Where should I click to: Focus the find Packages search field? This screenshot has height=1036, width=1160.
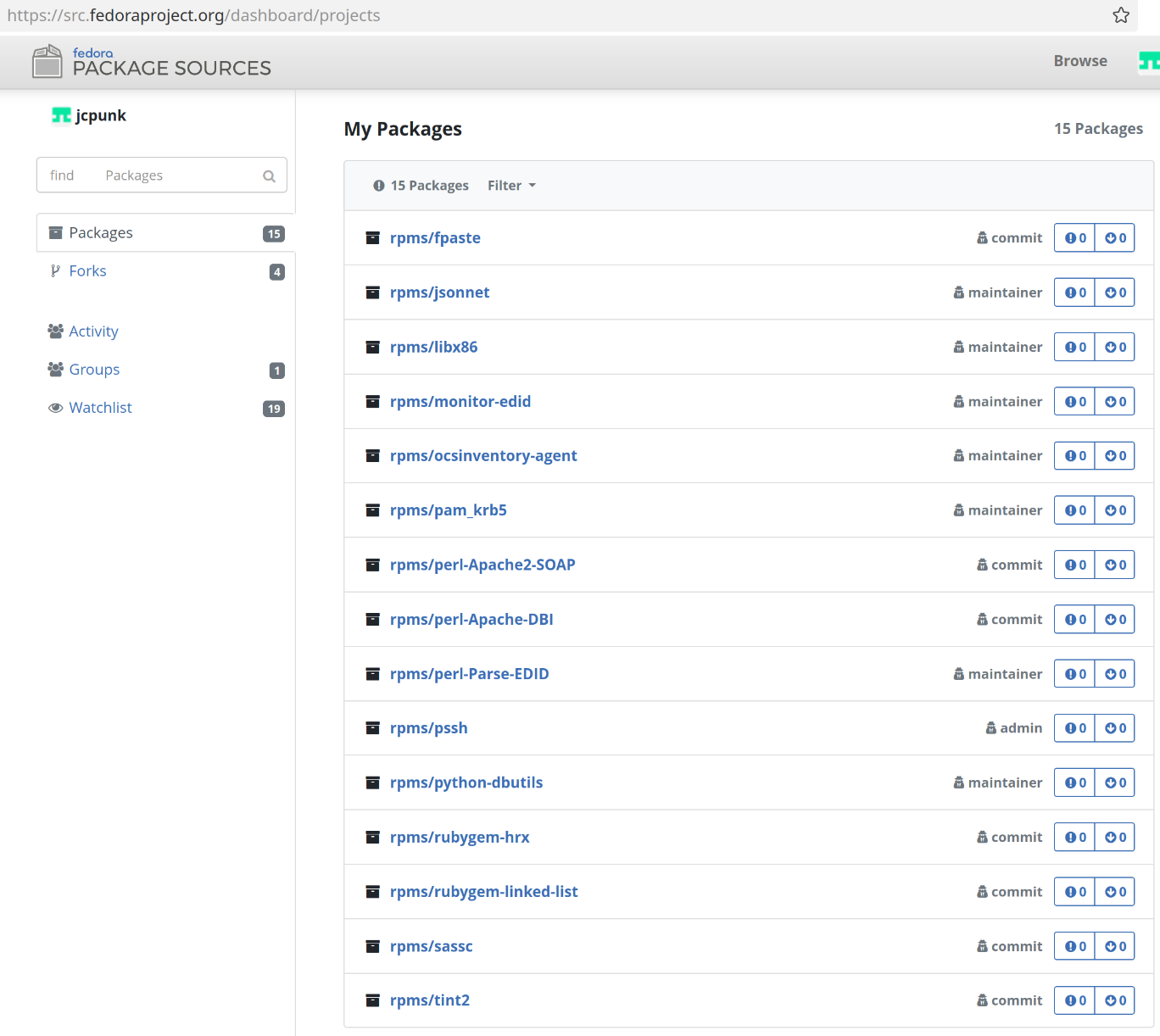pos(162,175)
